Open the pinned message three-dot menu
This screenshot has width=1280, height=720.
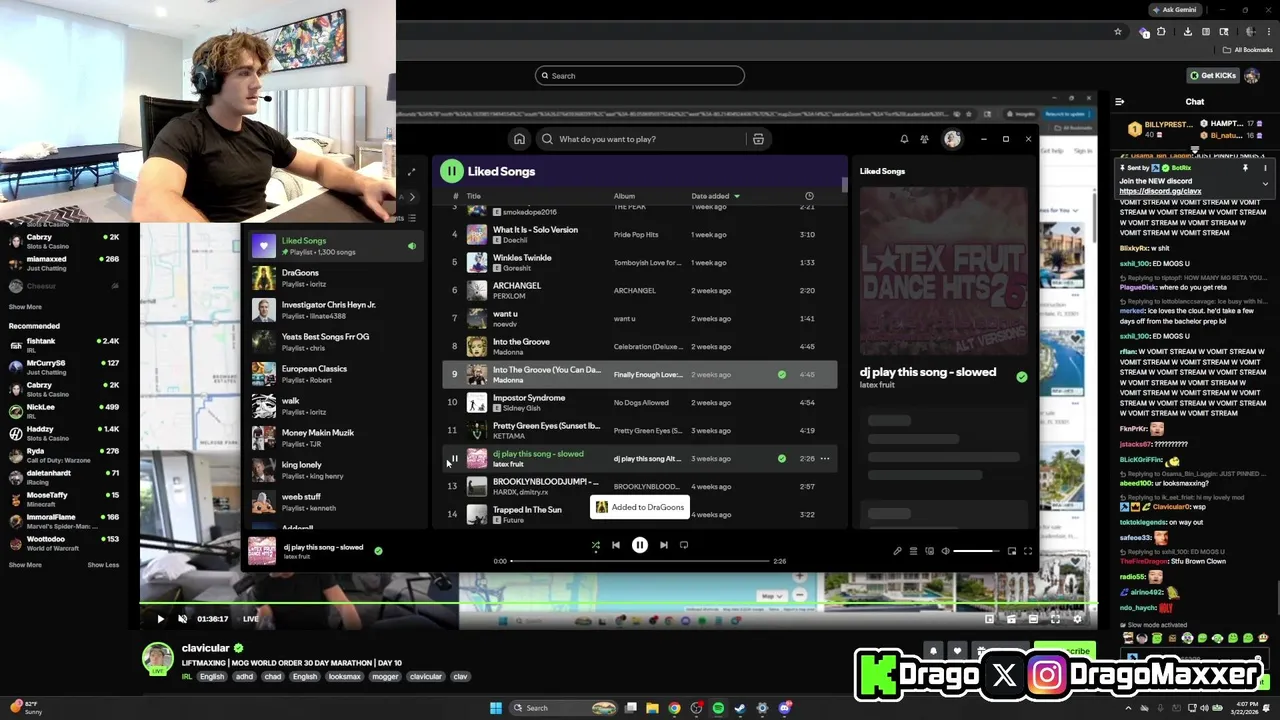[x=1265, y=168]
